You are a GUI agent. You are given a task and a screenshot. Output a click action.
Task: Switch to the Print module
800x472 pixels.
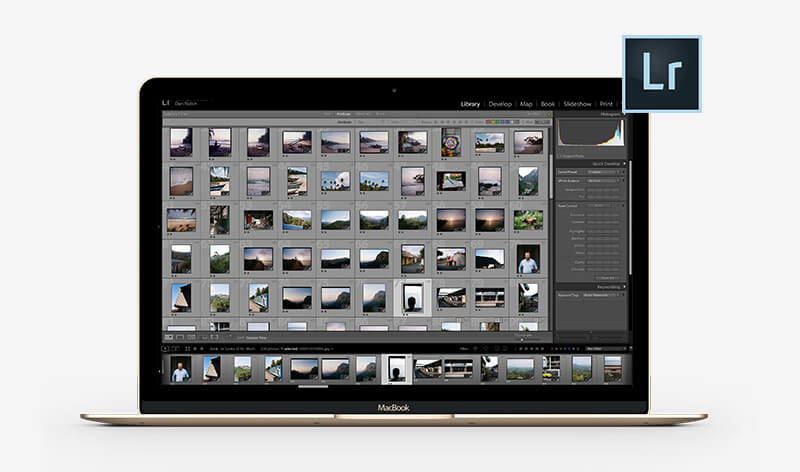point(606,104)
